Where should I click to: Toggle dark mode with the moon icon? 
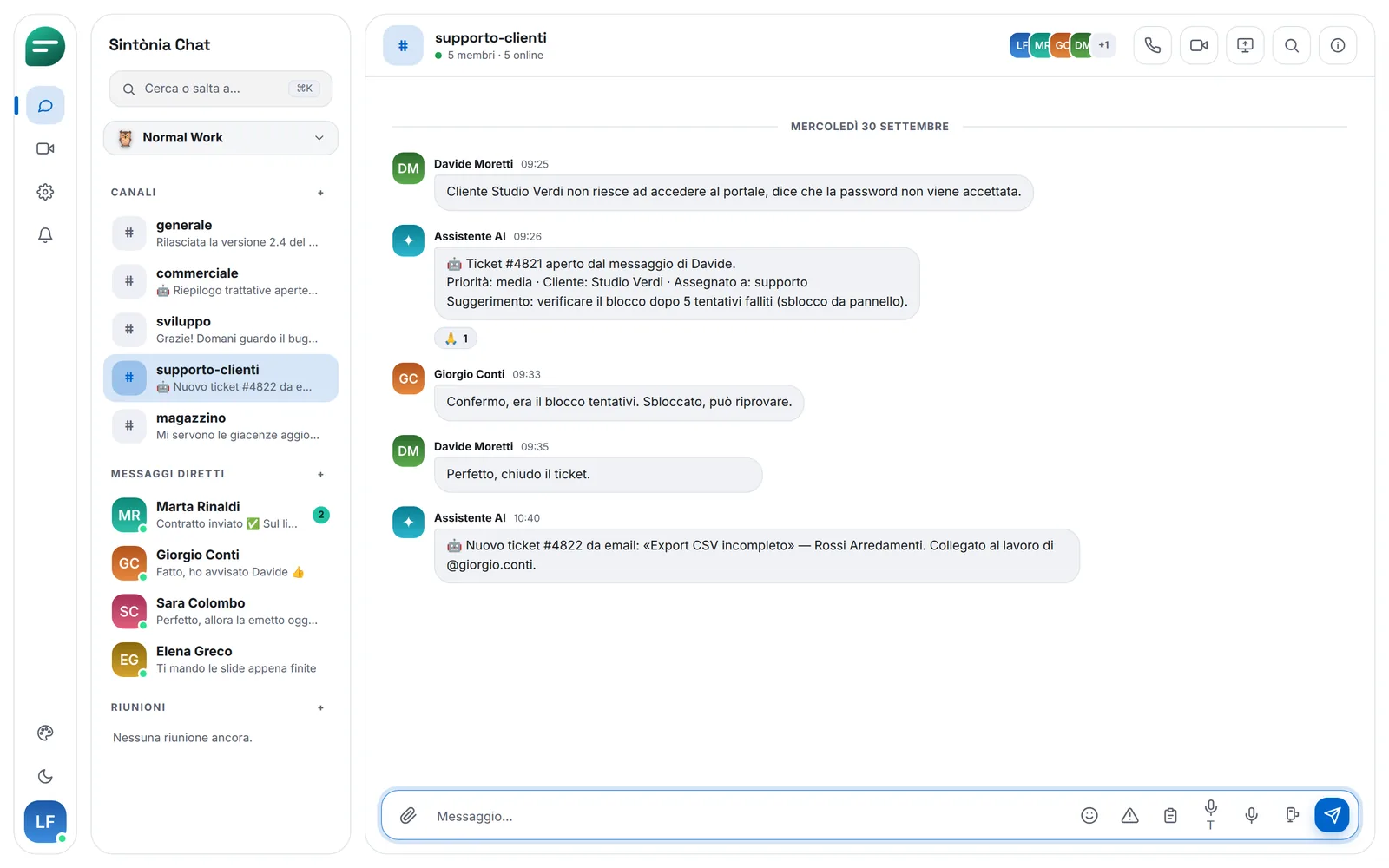tap(45, 777)
